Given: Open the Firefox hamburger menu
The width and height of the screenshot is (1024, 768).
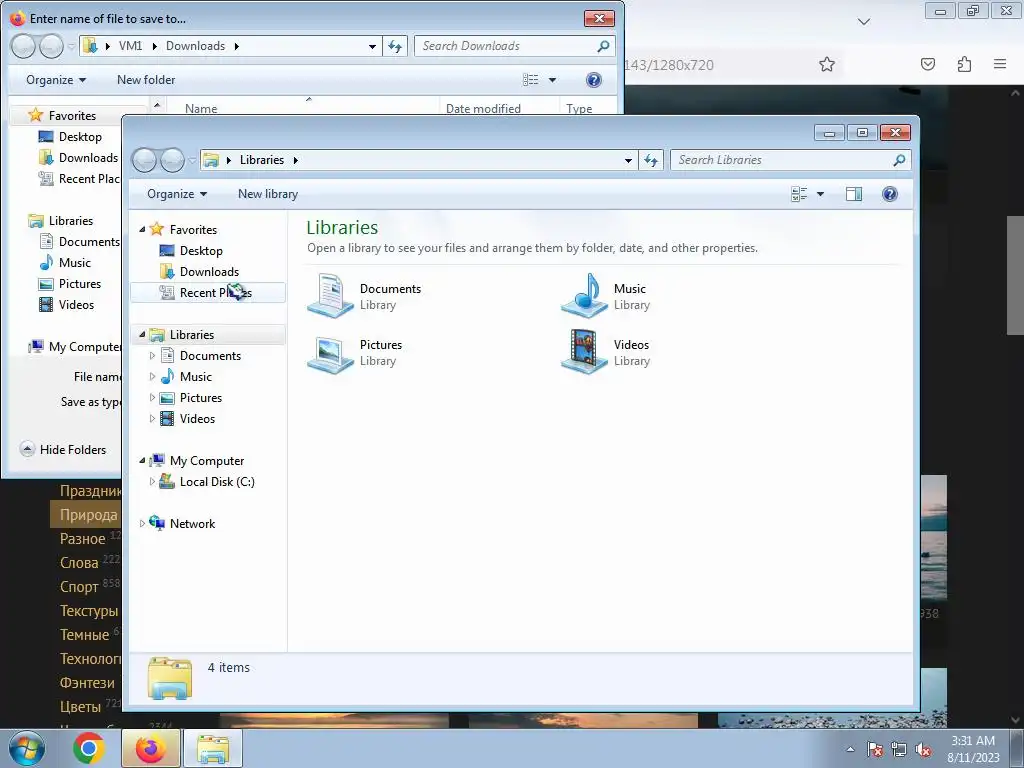Looking at the screenshot, I should pos(1000,64).
